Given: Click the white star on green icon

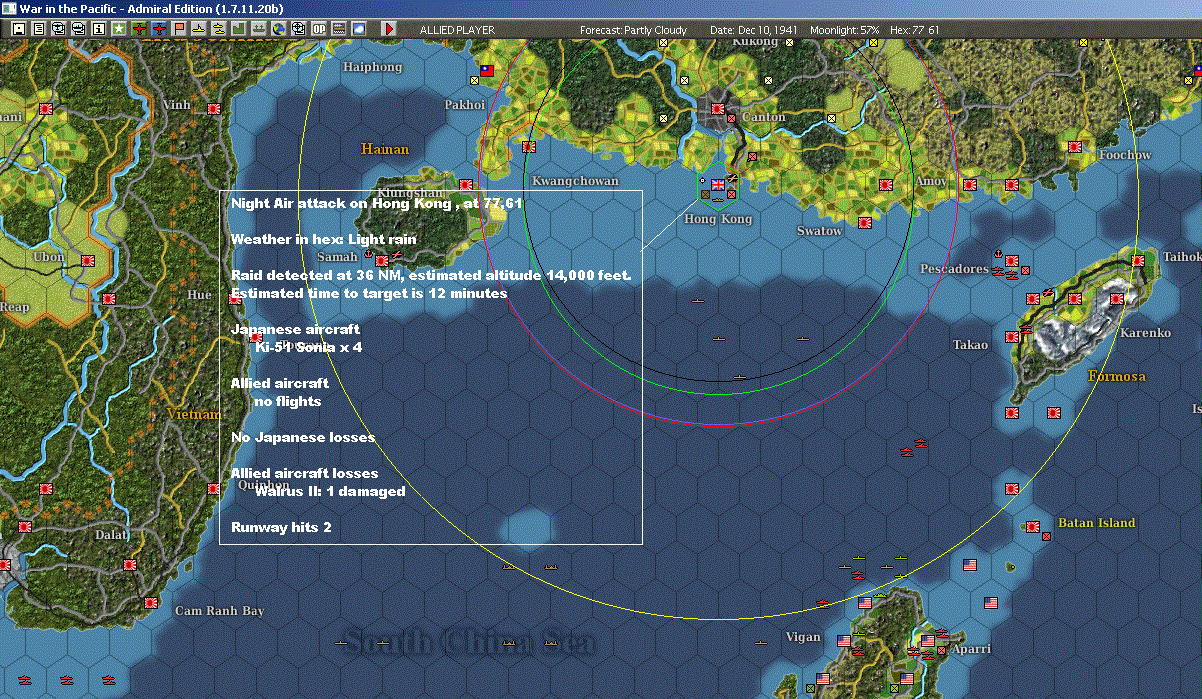Looking at the screenshot, I should [119, 29].
